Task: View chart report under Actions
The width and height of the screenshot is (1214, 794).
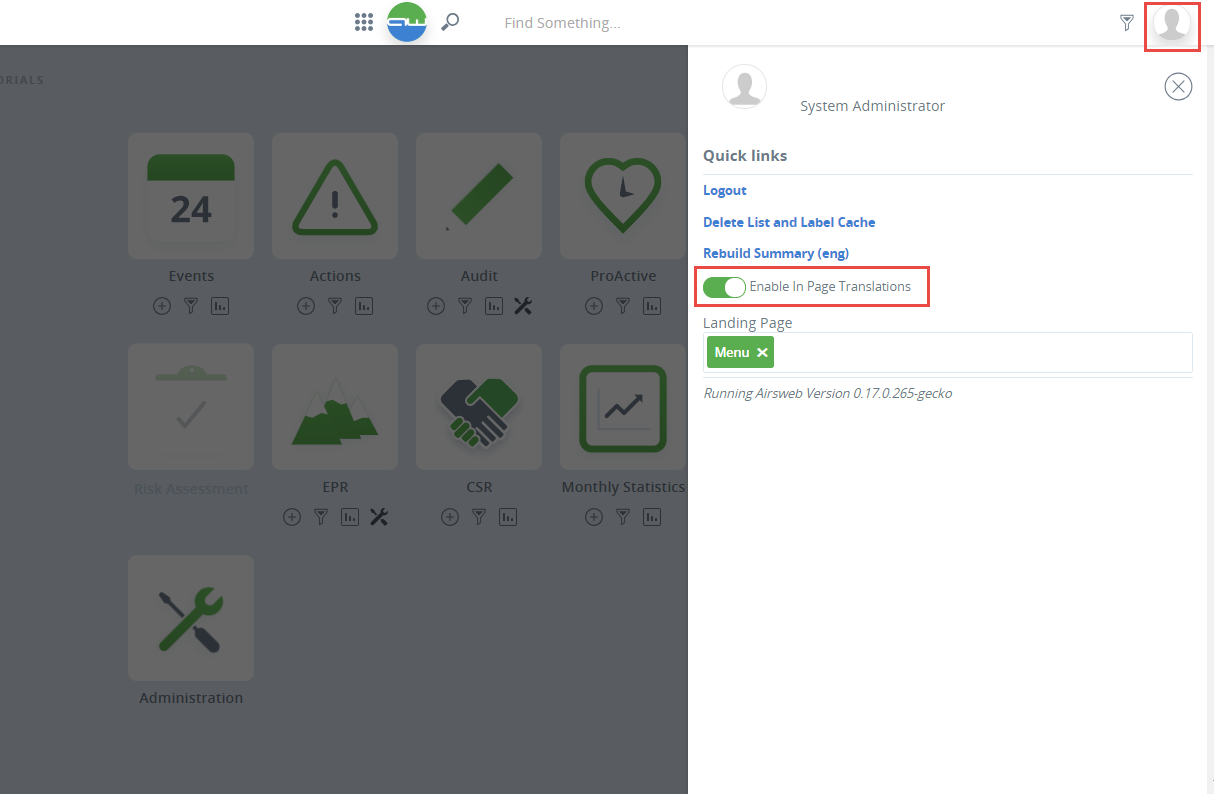Action: click(364, 306)
